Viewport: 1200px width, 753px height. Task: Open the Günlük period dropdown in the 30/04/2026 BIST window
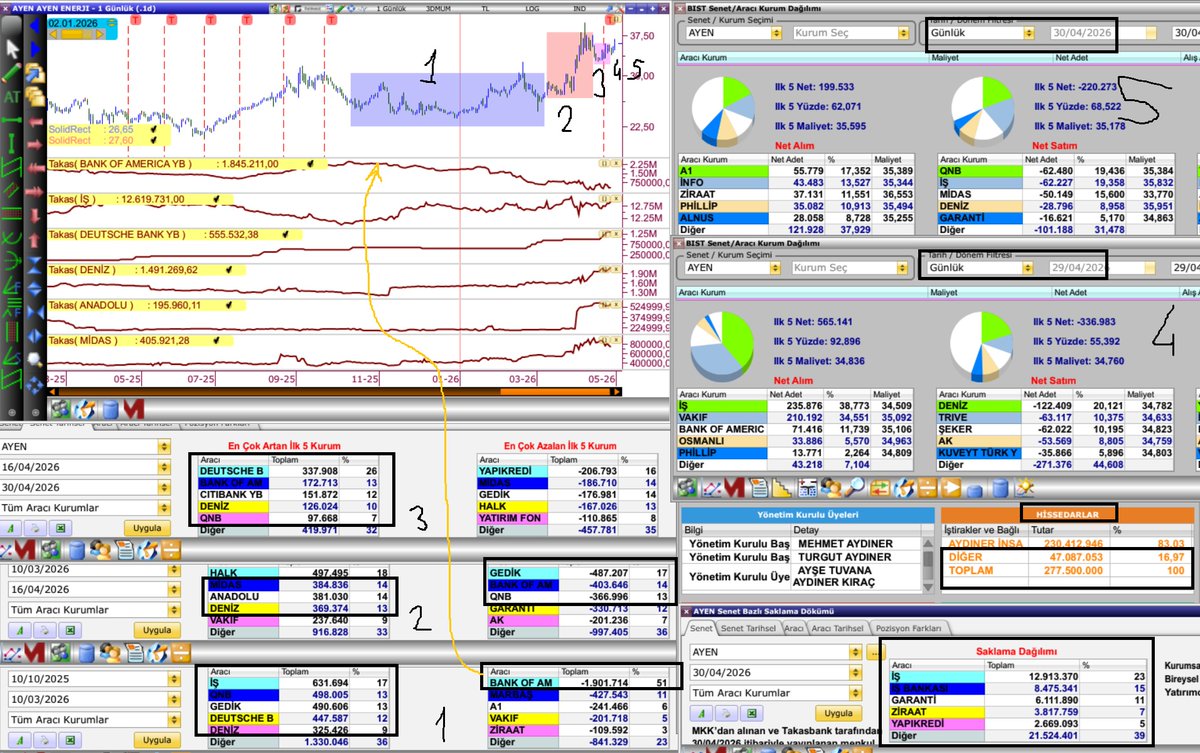pos(1029,32)
